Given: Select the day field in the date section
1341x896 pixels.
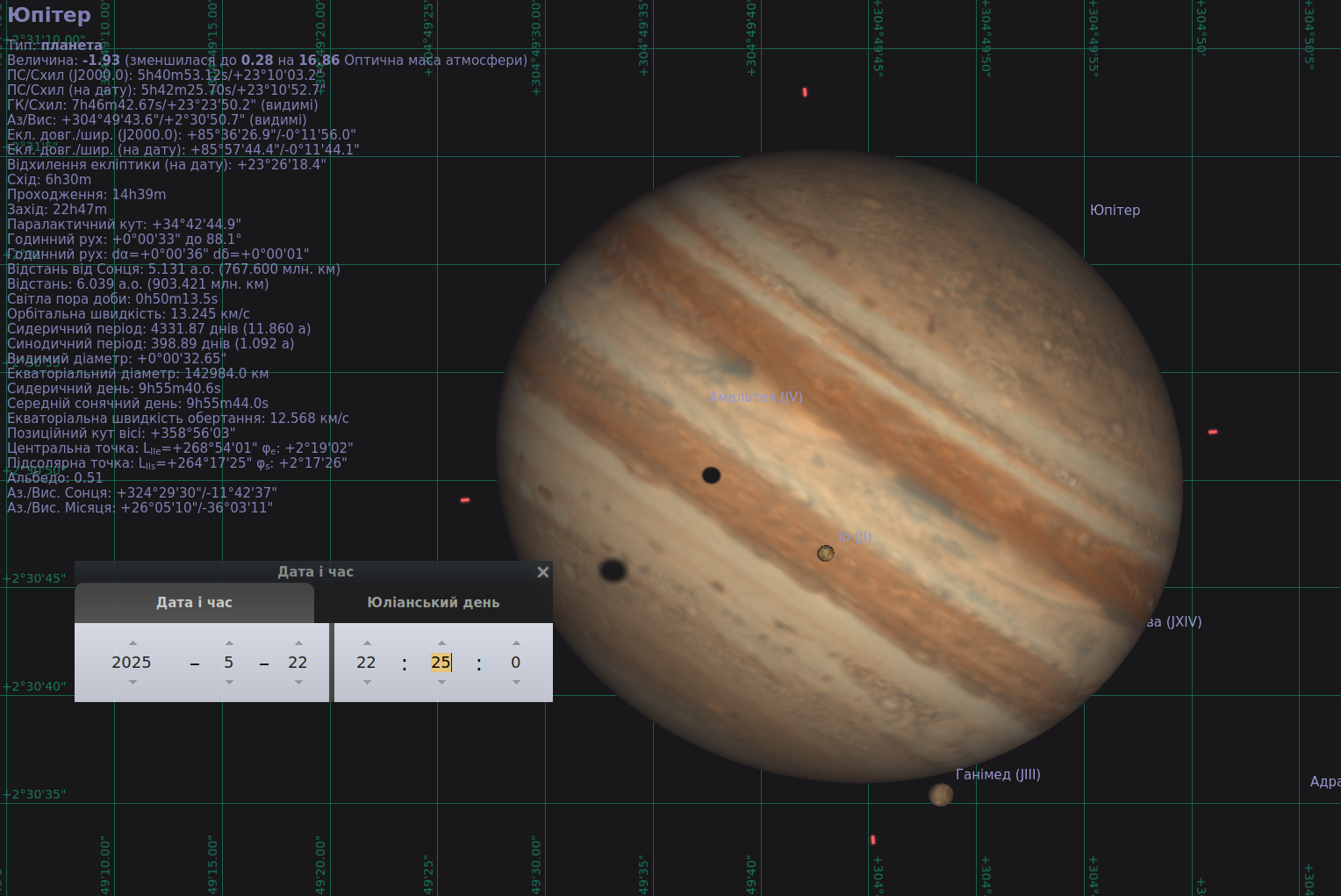Looking at the screenshot, I should (x=298, y=663).
